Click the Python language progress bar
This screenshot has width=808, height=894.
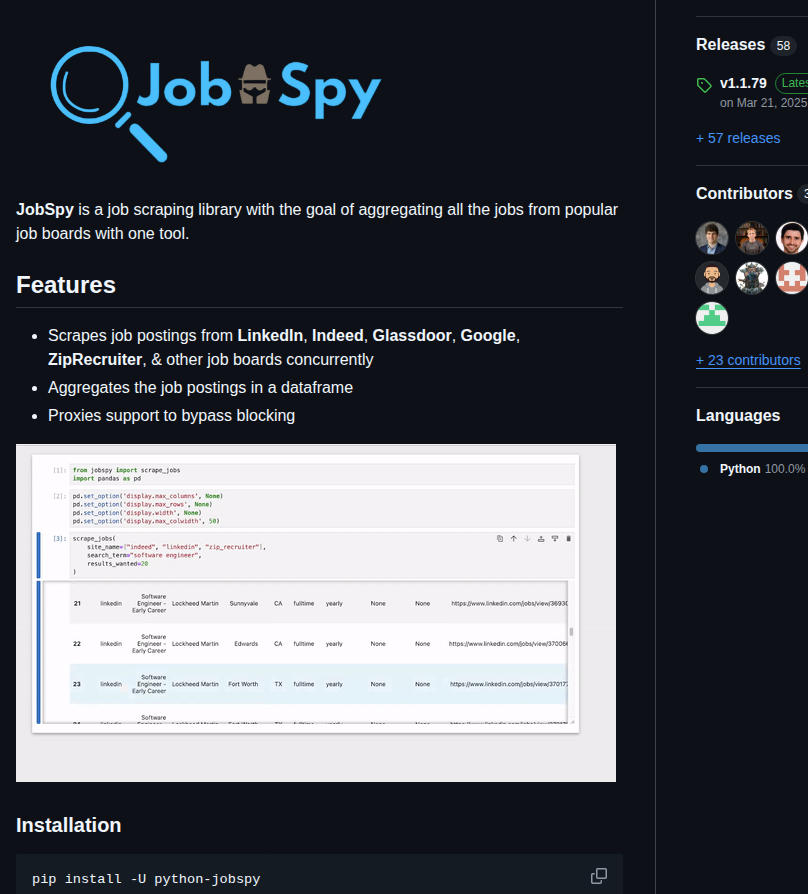click(x=752, y=448)
